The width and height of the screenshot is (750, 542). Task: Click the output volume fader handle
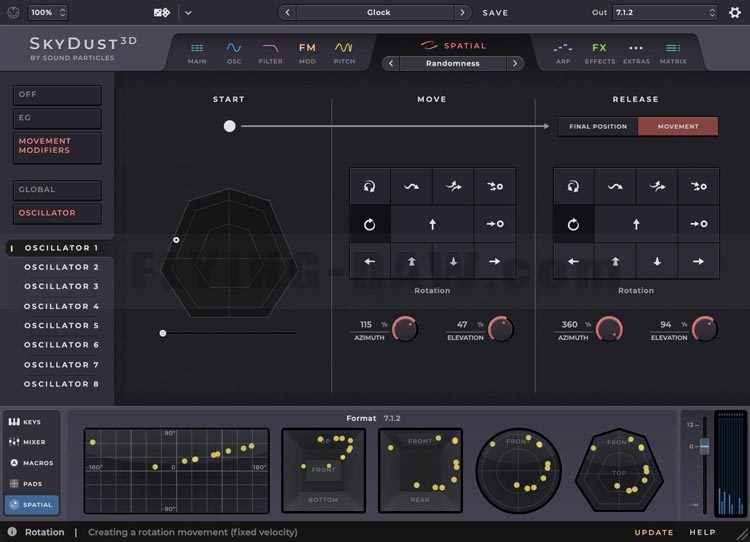704,446
